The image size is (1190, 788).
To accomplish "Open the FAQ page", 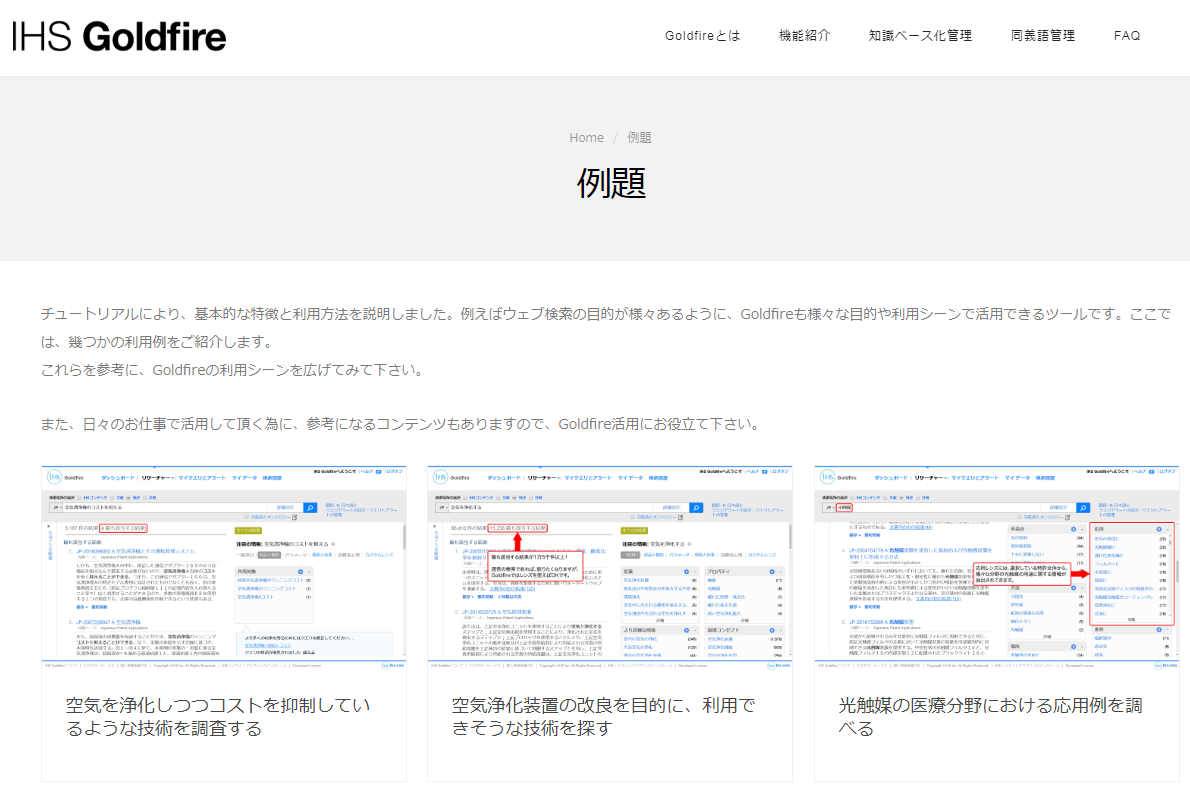I will click(x=1127, y=36).
